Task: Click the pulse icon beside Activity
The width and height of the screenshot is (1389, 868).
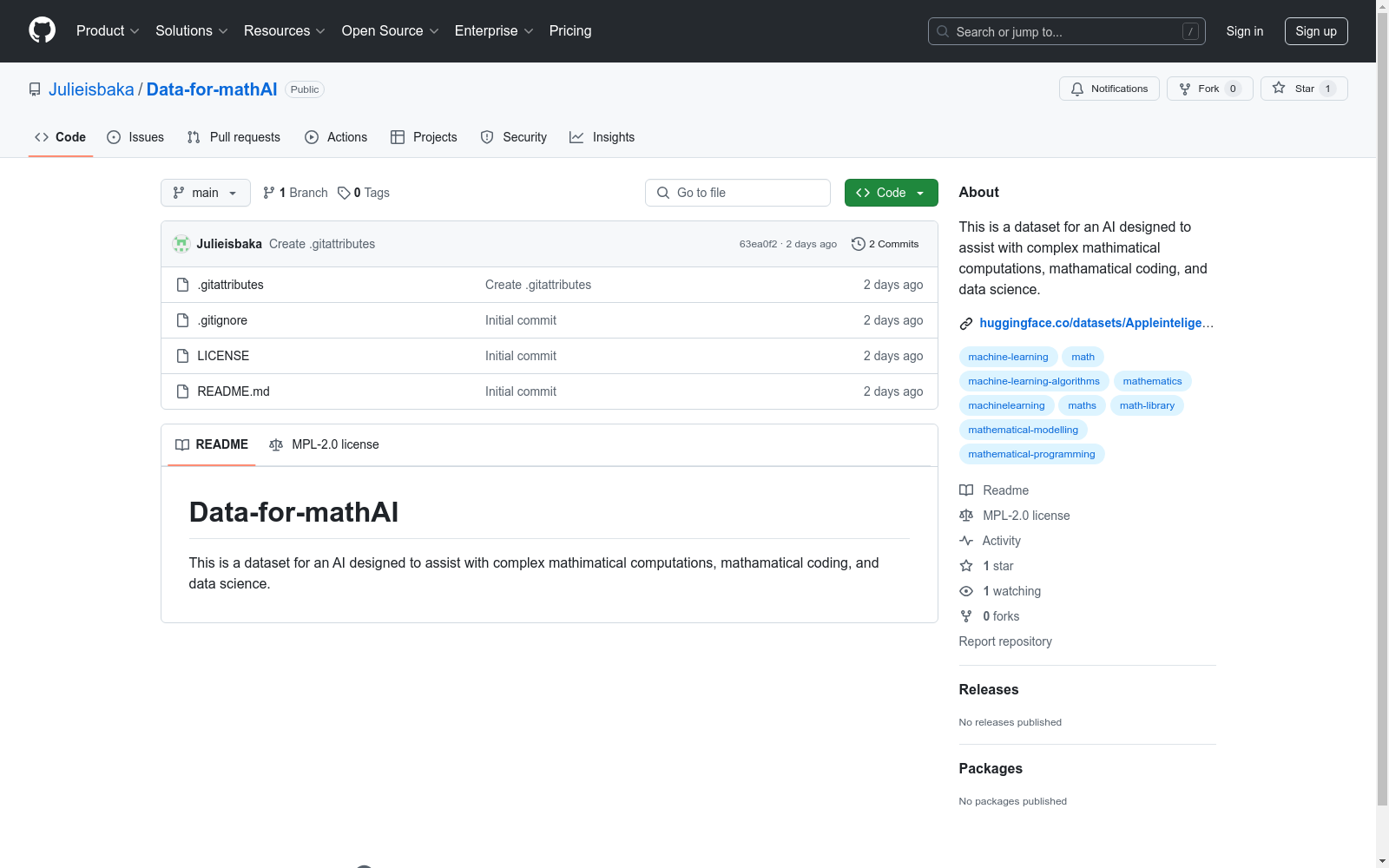Action: (x=966, y=541)
